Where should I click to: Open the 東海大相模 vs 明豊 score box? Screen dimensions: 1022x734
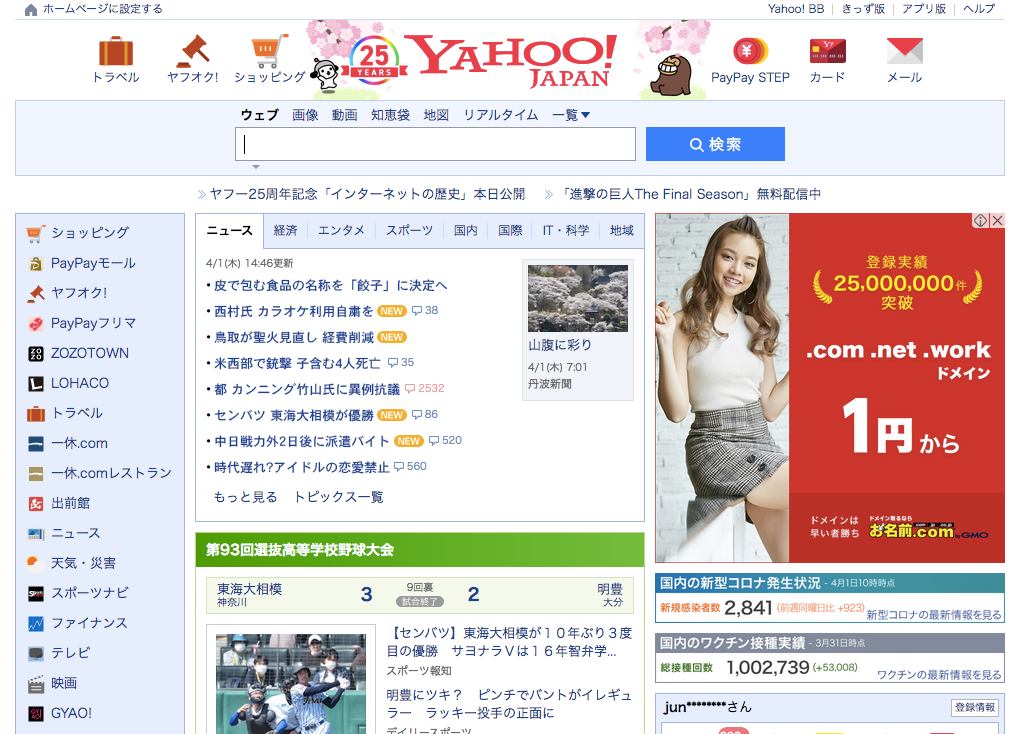click(x=420, y=595)
